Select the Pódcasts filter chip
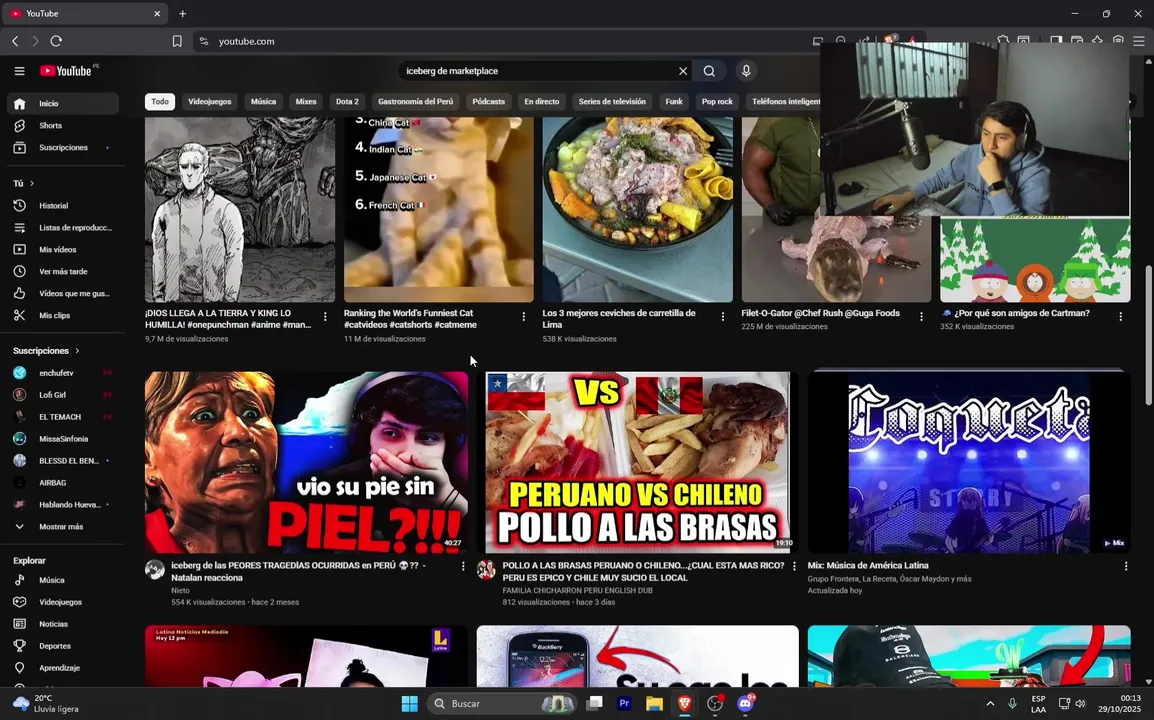Viewport: 1154px width, 720px height. [x=489, y=102]
